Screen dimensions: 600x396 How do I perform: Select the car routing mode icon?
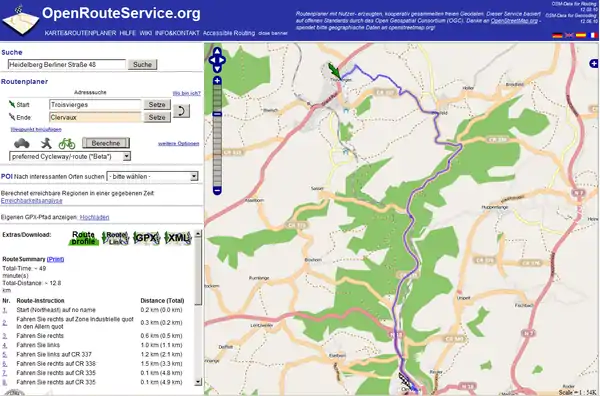(22, 143)
